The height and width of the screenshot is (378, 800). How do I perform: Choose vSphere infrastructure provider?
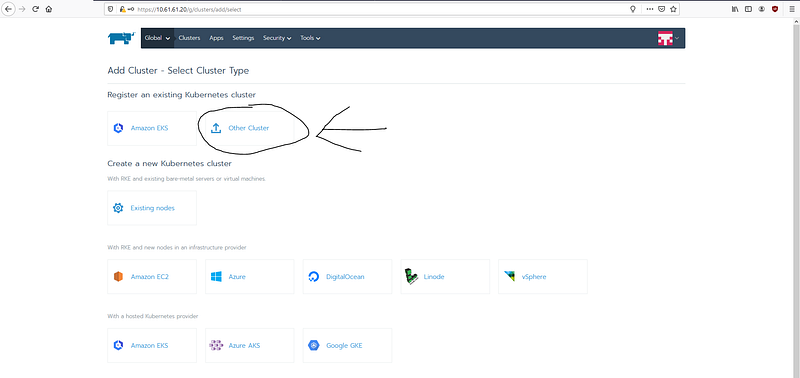(543, 276)
